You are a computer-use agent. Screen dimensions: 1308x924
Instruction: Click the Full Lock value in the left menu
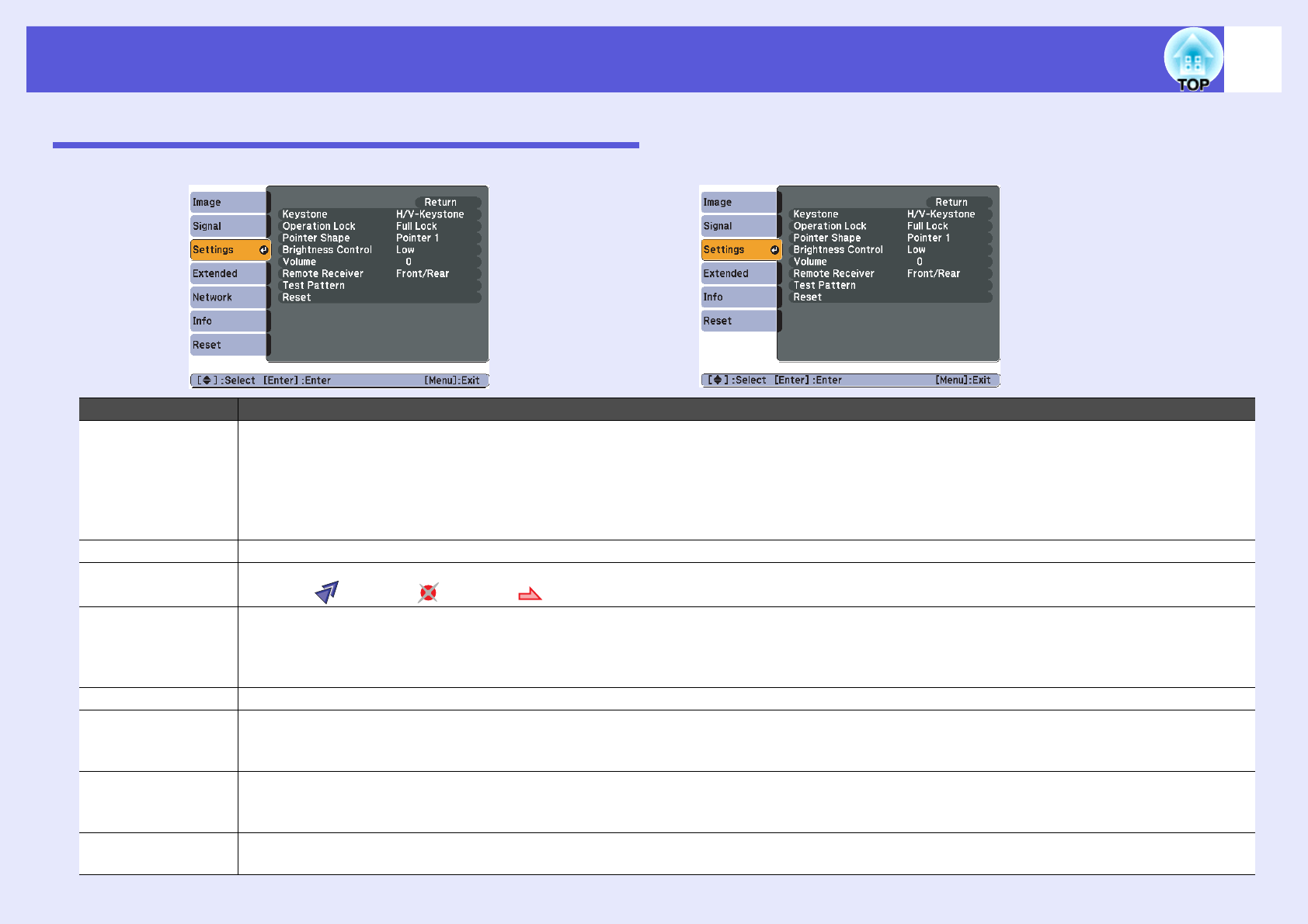coord(416,226)
